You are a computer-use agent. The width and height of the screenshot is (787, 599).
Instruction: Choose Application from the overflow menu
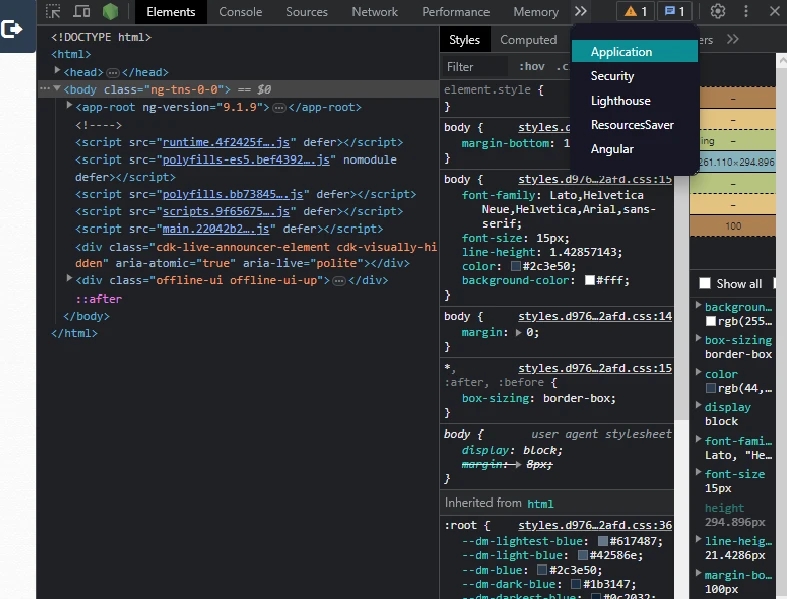635,52
